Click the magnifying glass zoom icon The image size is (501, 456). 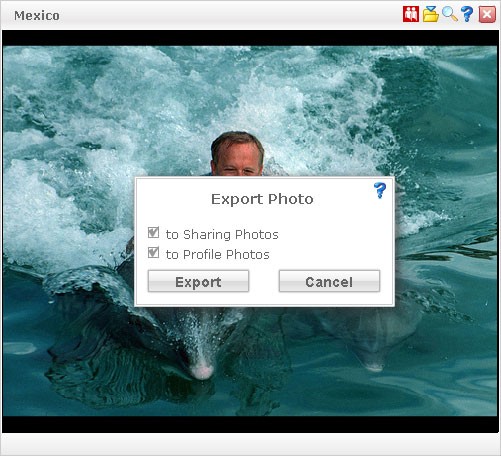coord(449,14)
